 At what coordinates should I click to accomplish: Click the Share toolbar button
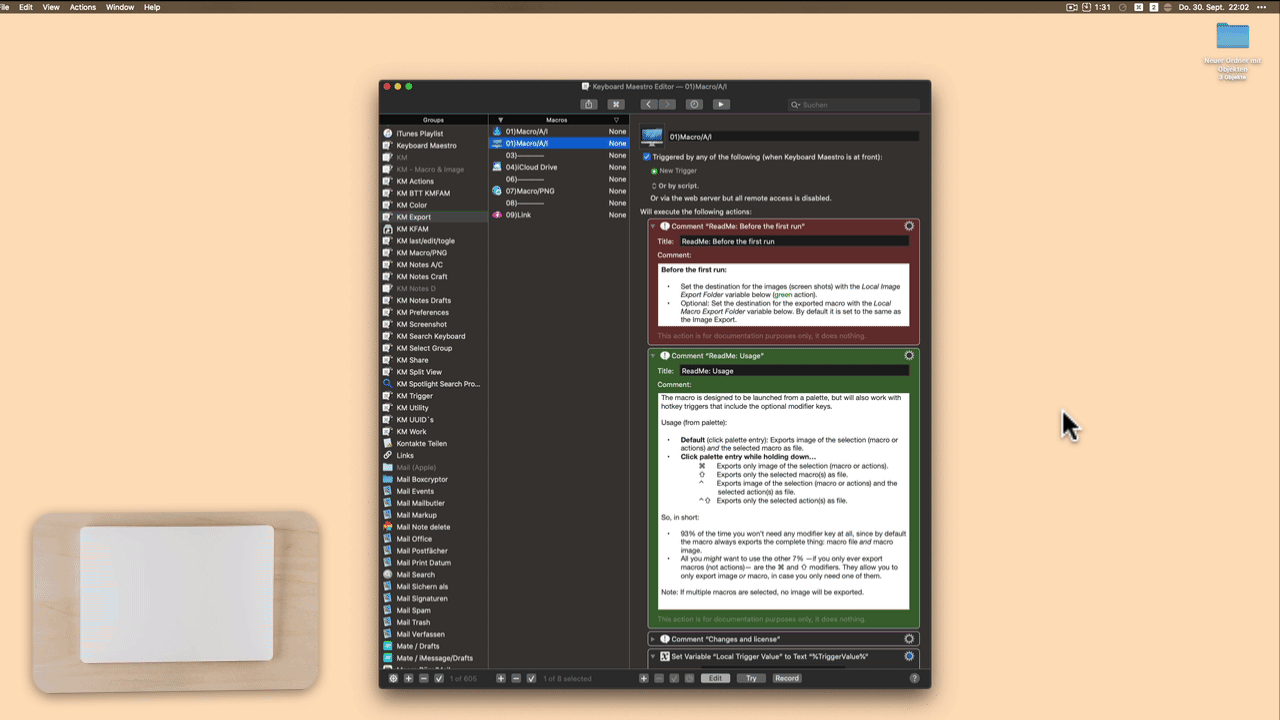click(589, 104)
